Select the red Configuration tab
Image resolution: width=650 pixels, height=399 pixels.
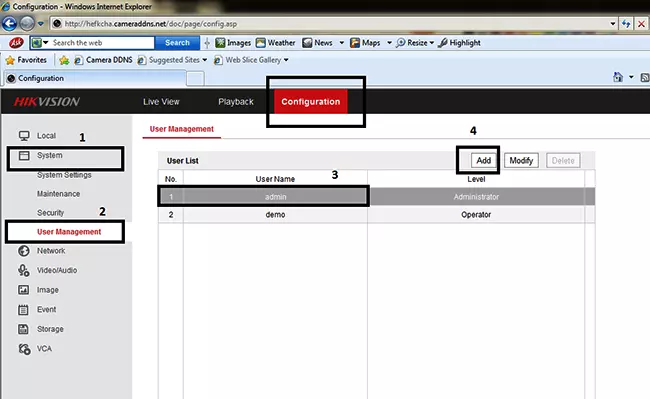310,102
